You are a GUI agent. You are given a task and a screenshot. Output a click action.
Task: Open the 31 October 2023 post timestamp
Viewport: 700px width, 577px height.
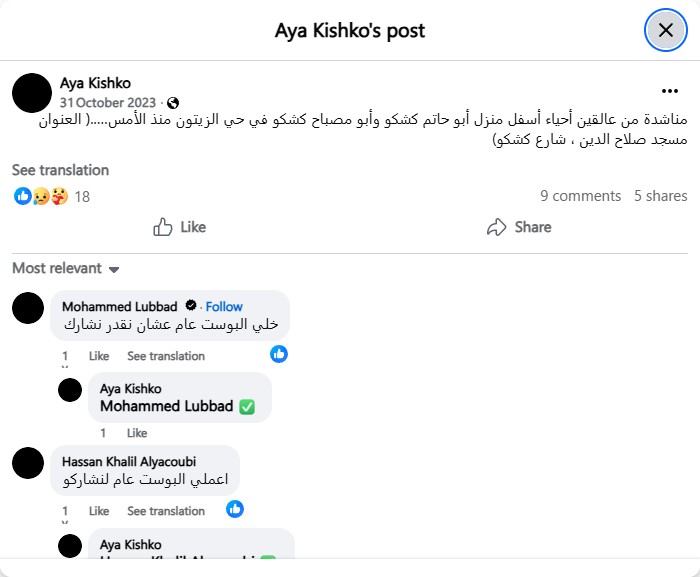tap(108, 103)
